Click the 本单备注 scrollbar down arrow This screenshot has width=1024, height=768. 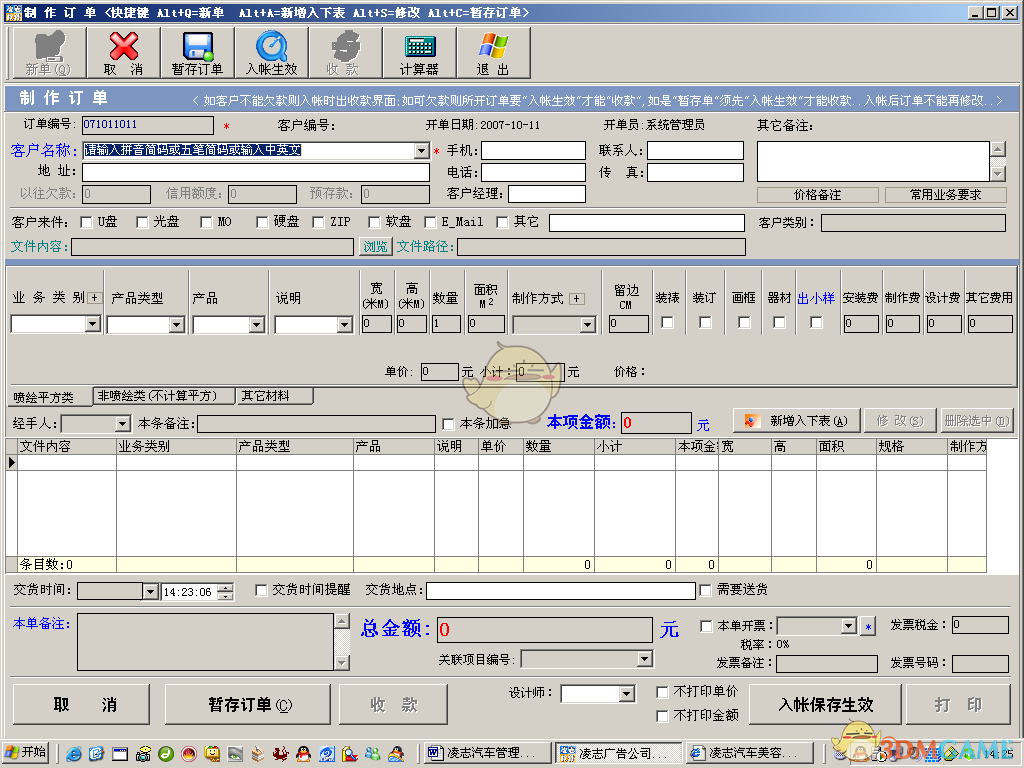point(342,662)
